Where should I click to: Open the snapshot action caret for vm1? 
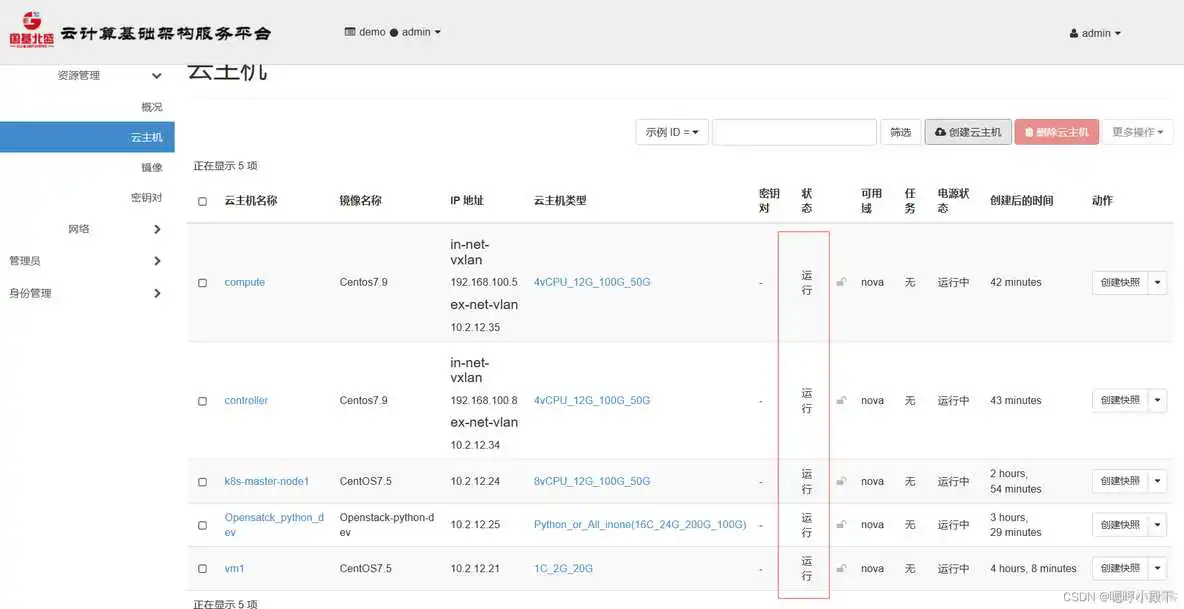[1158, 568]
